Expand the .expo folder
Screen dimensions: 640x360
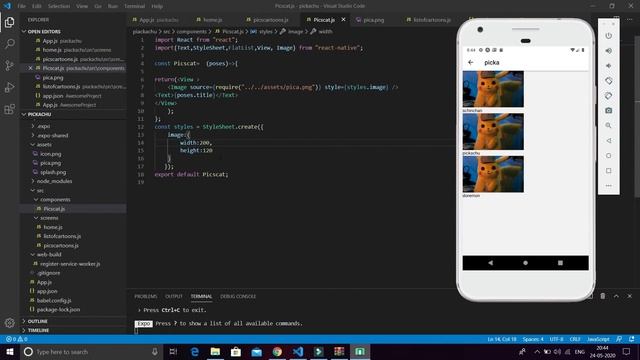click(43, 126)
